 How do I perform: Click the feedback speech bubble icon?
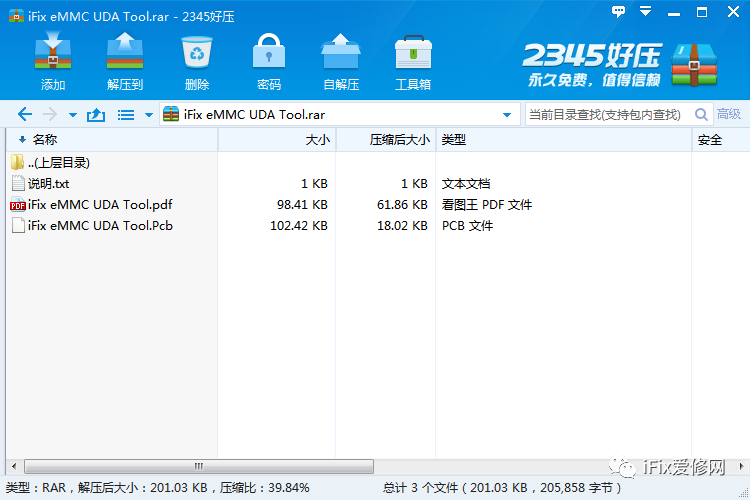[618, 11]
